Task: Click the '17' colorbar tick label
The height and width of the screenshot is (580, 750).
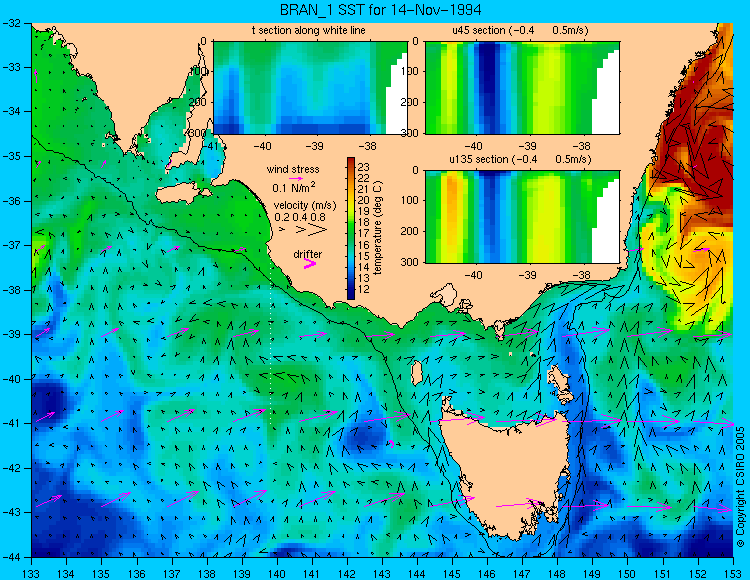Action: click(364, 234)
